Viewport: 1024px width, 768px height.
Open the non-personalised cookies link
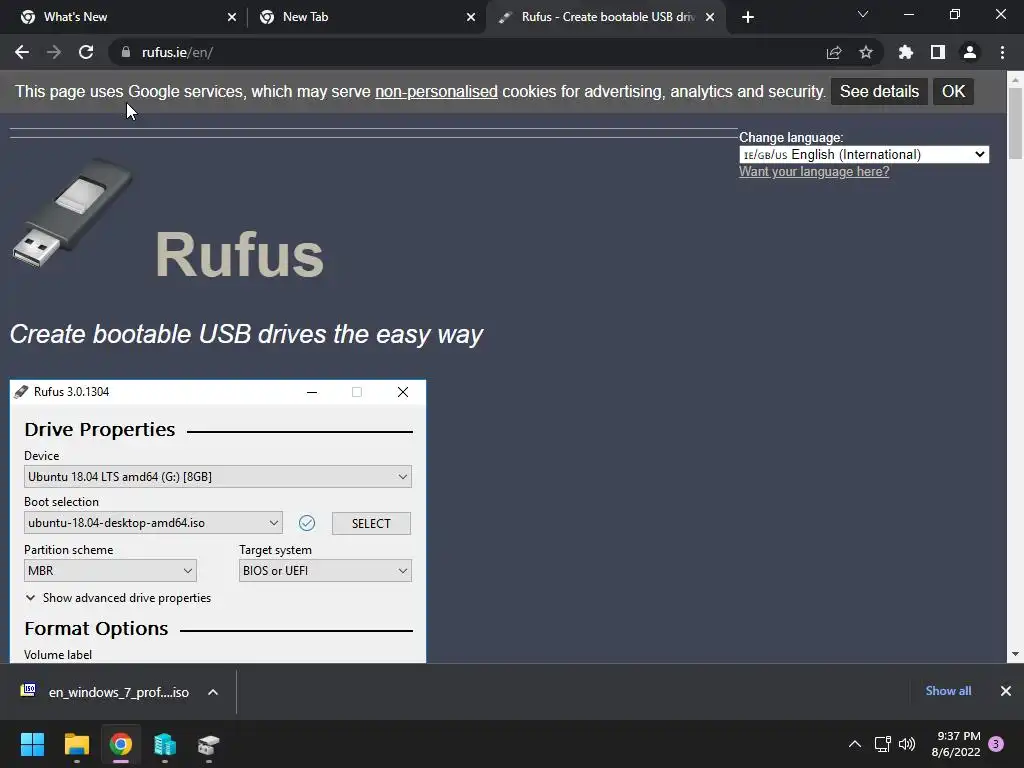pos(436,91)
